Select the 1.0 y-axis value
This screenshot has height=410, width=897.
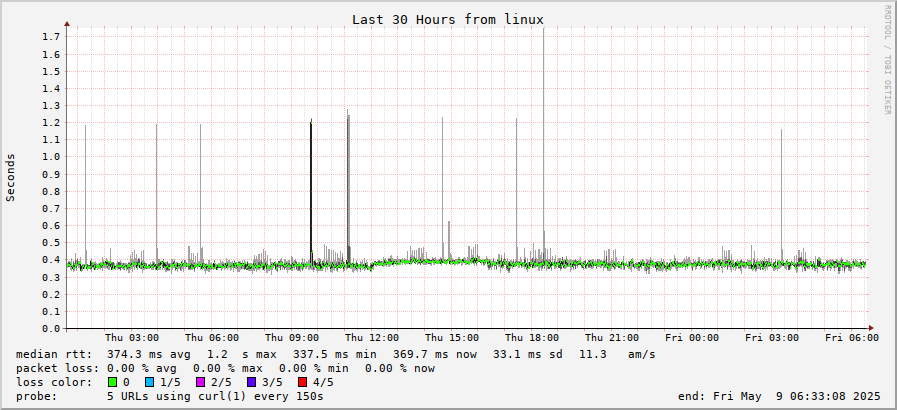(x=51, y=157)
